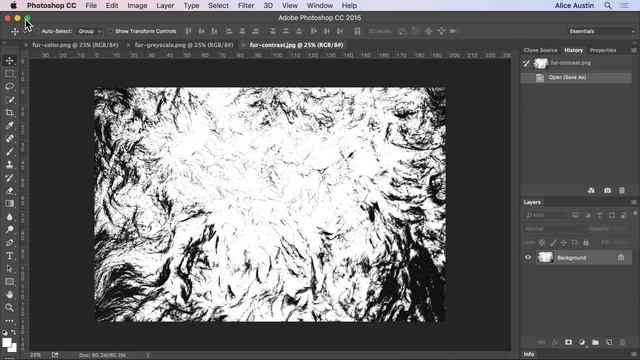Viewport: 640px width, 360px height.
Task: Open the Layer menu
Action: 165,6
